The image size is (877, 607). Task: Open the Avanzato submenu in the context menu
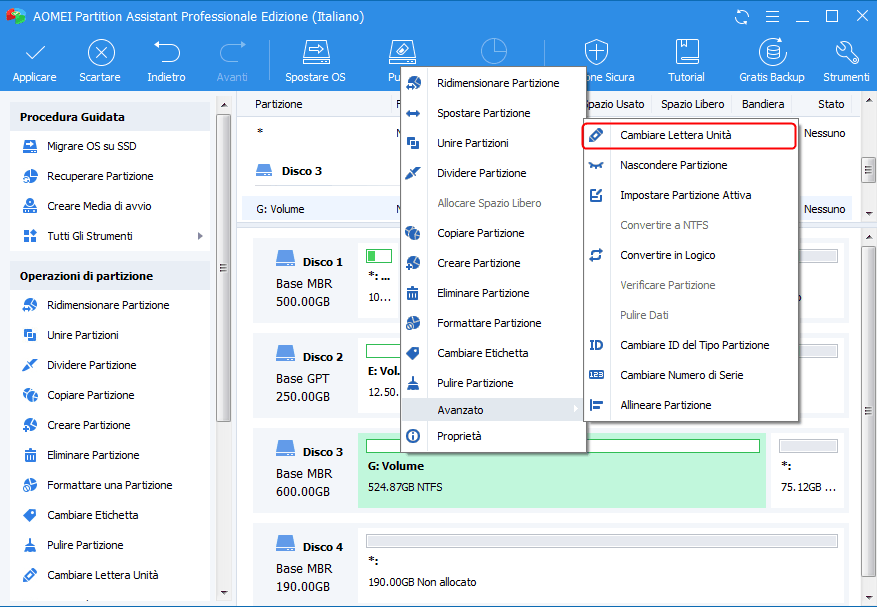point(493,410)
